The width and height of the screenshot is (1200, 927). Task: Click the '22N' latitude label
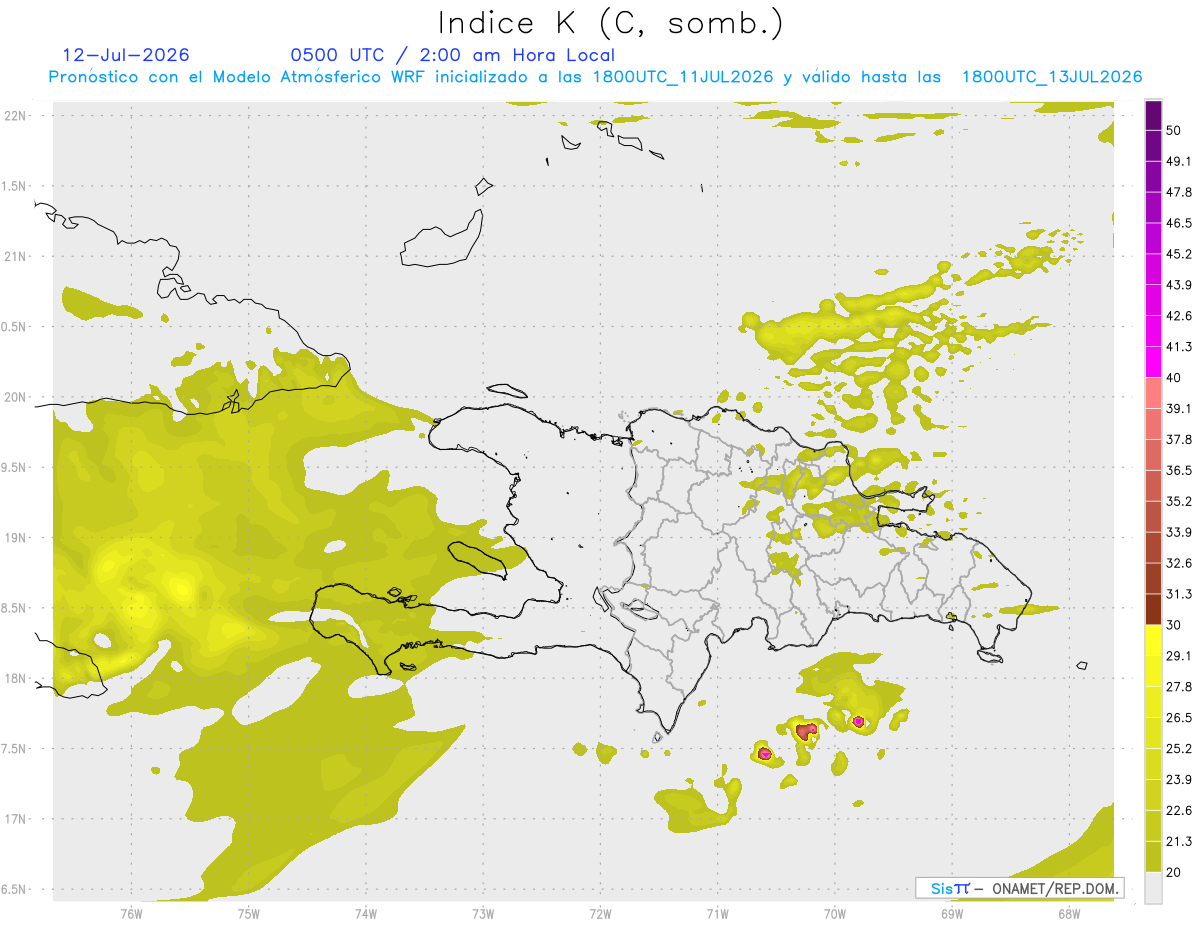tap(17, 116)
